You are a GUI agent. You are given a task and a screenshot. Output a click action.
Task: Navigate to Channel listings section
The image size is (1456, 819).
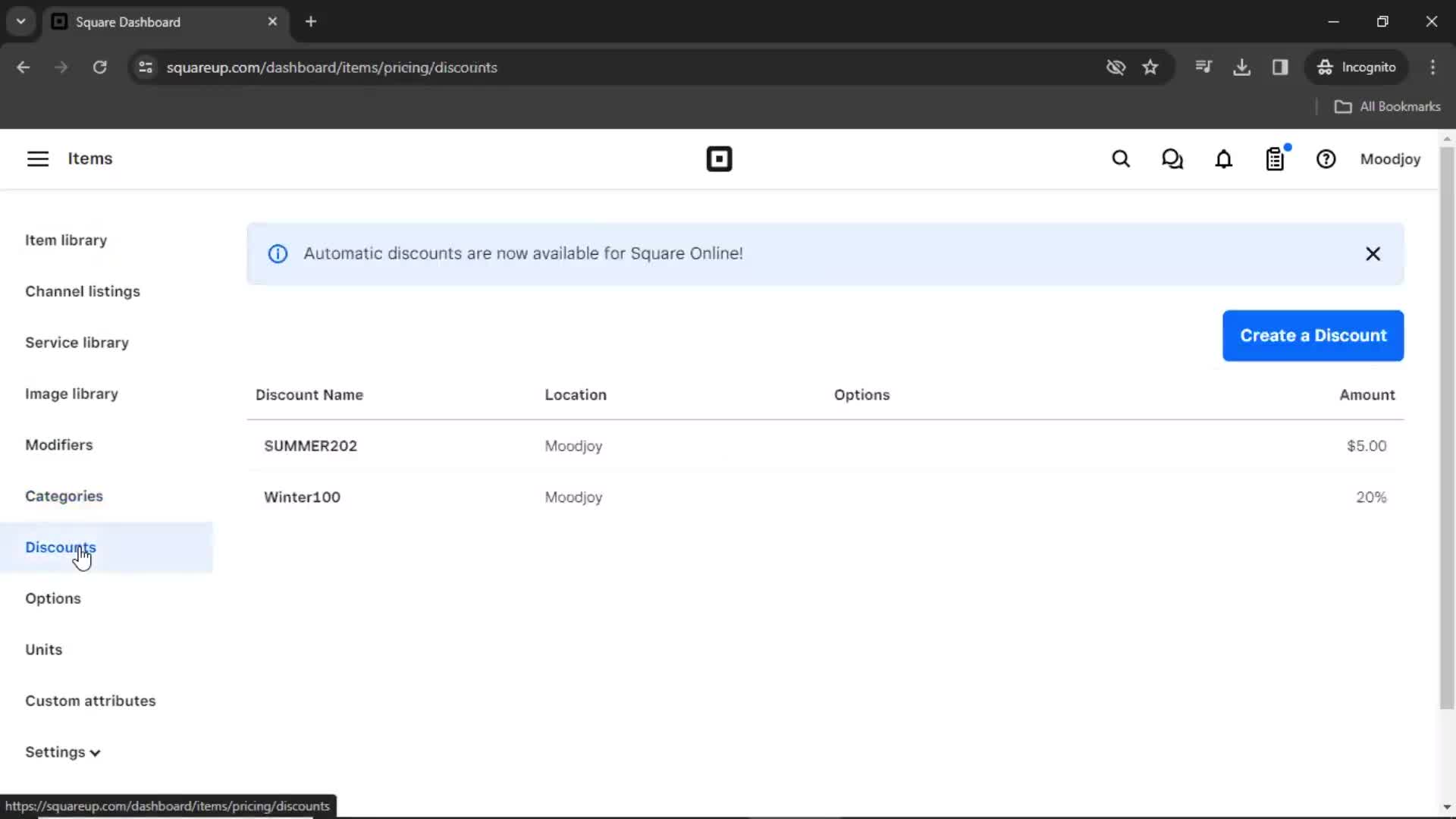82,291
